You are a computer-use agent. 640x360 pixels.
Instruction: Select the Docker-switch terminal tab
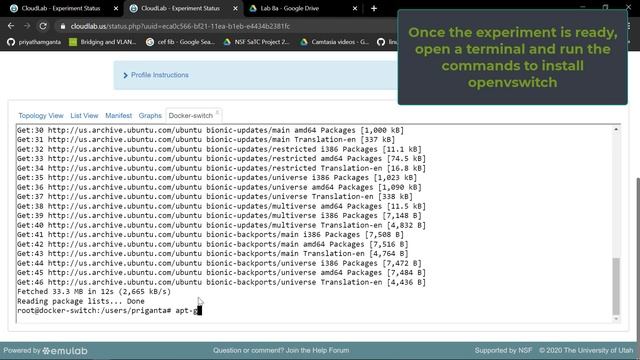(191, 116)
